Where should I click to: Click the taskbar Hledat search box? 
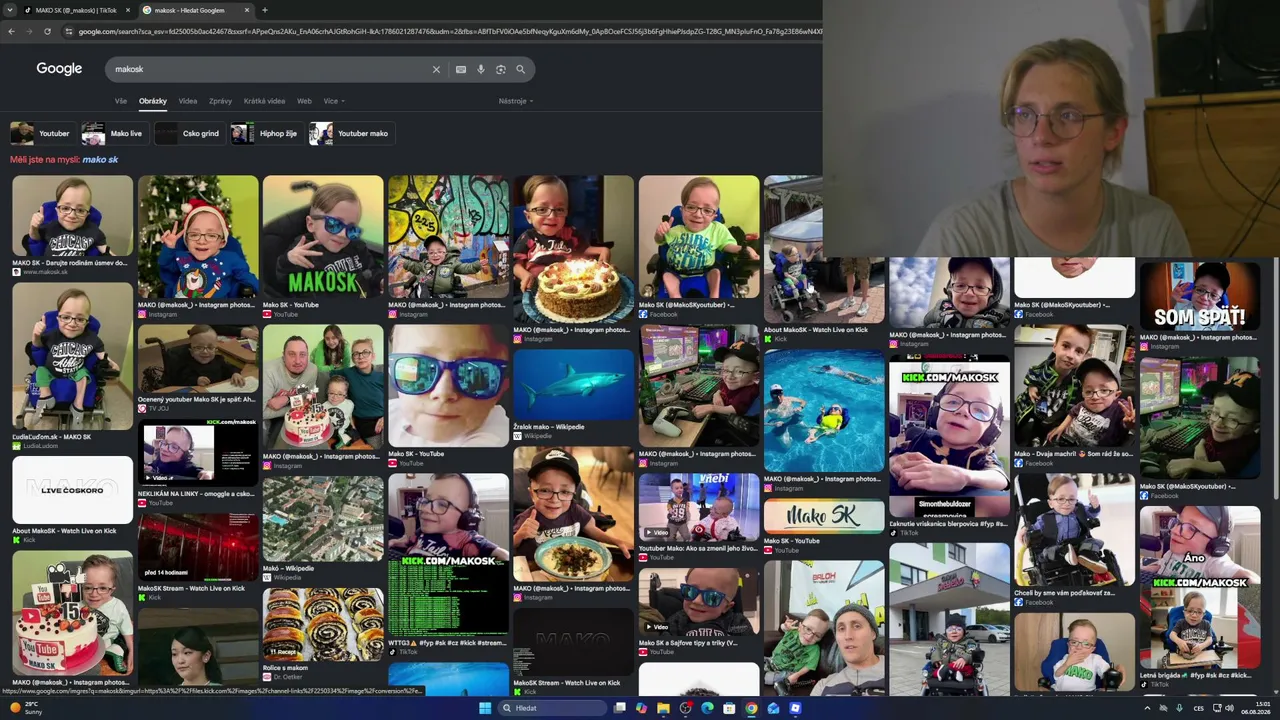[552, 708]
